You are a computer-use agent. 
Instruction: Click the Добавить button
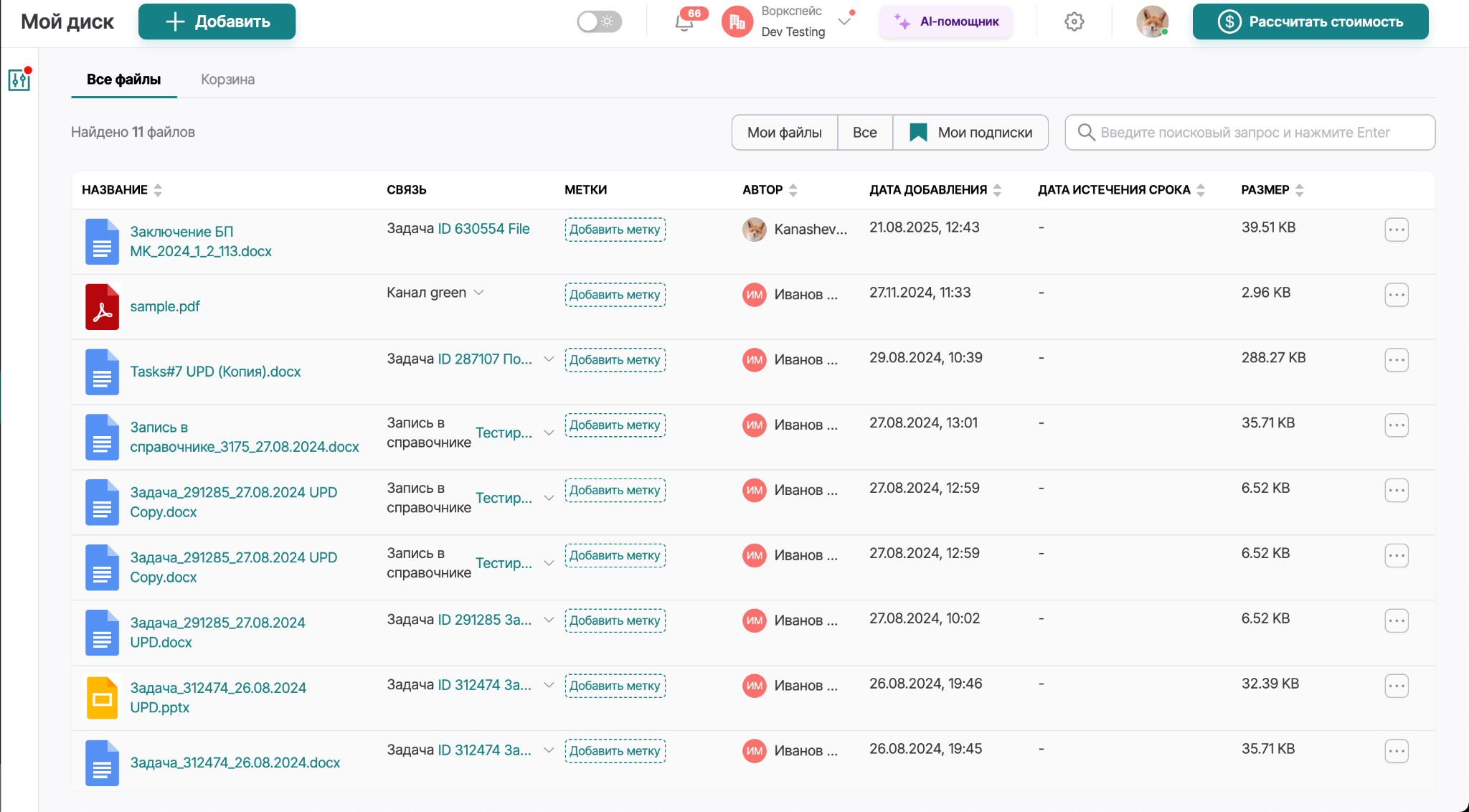point(217,22)
